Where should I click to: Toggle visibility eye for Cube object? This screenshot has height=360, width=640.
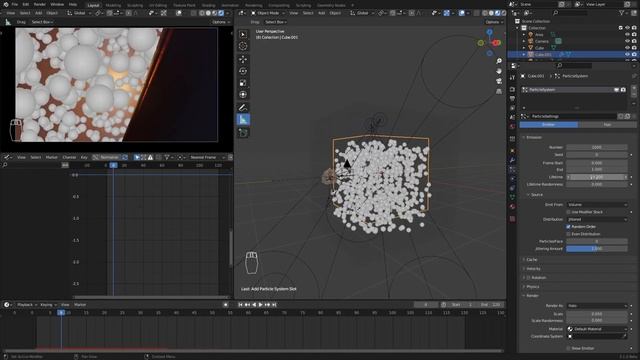[x=627, y=48]
